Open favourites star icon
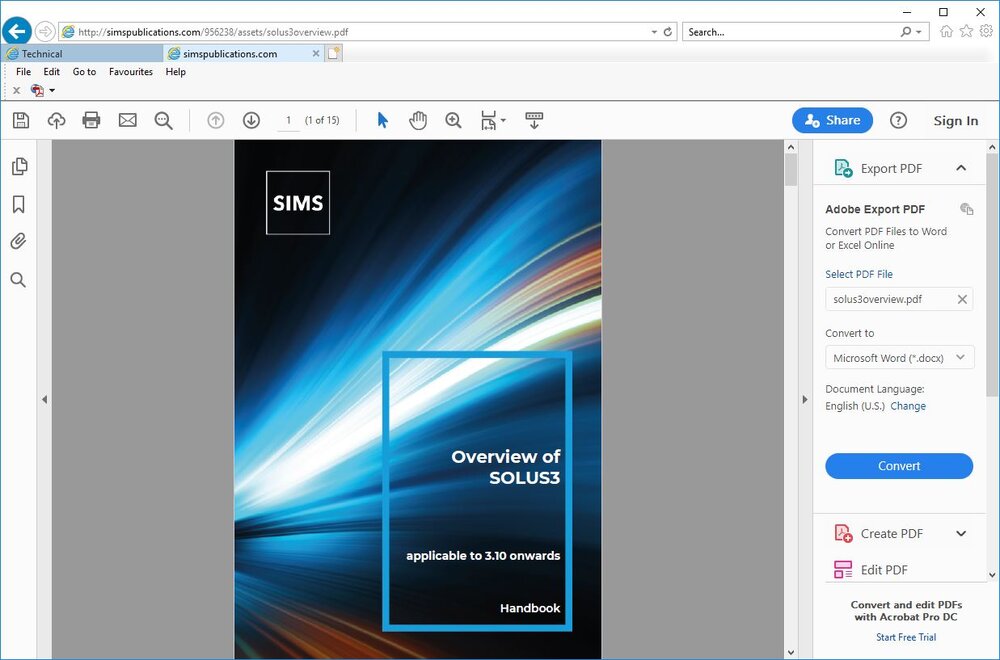The width and height of the screenshot is (1000, 660). (966, 31)
